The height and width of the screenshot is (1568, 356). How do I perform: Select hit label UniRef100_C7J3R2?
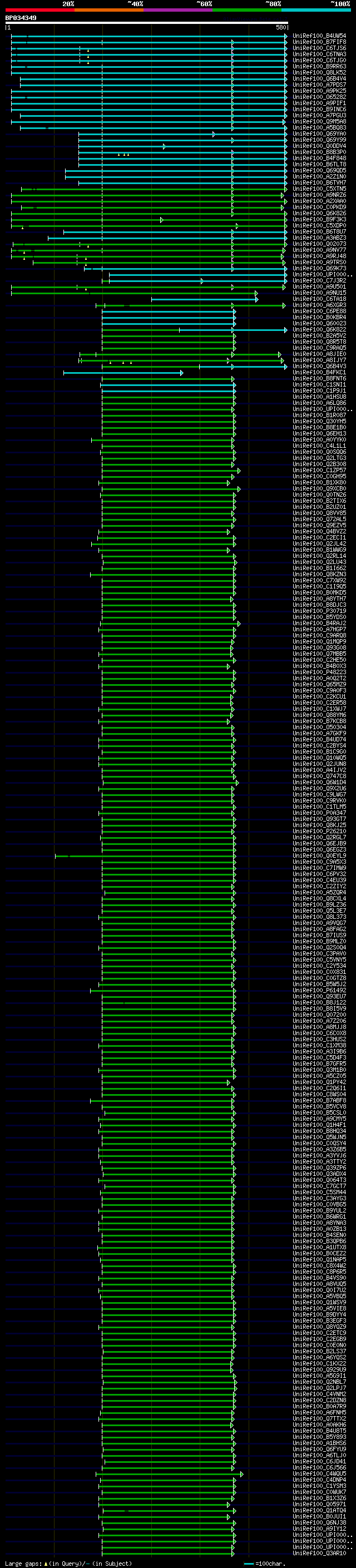coord(319,280)
